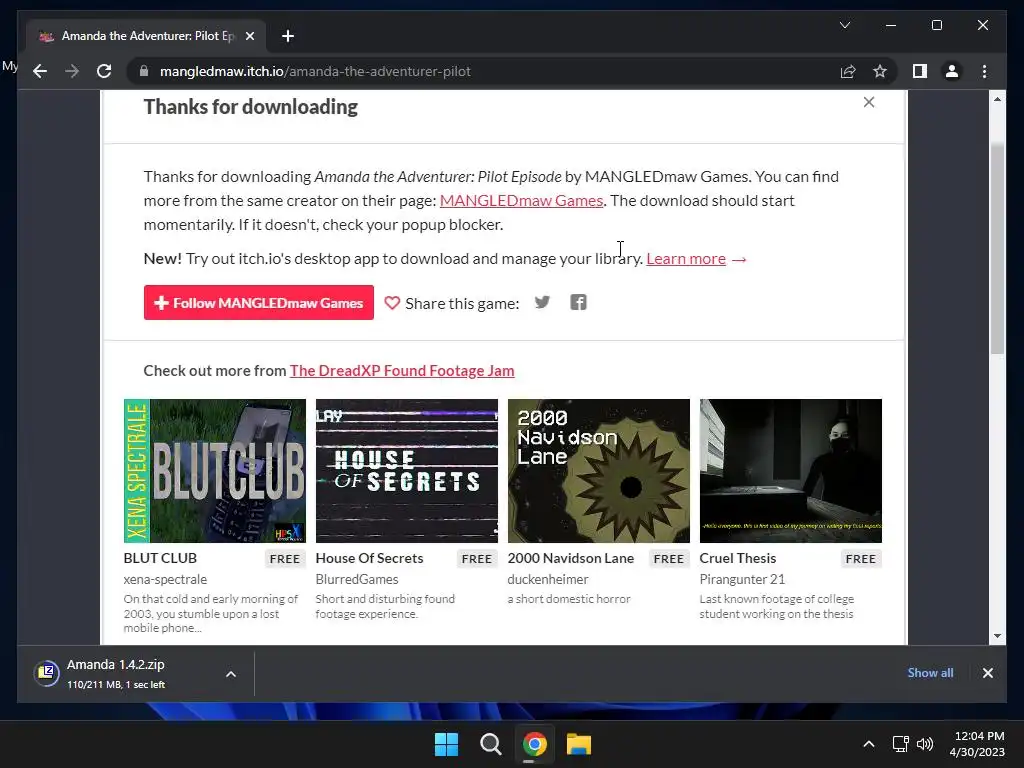
Task: Follow MANGLEDmaw Games
Action: (259, 302)
